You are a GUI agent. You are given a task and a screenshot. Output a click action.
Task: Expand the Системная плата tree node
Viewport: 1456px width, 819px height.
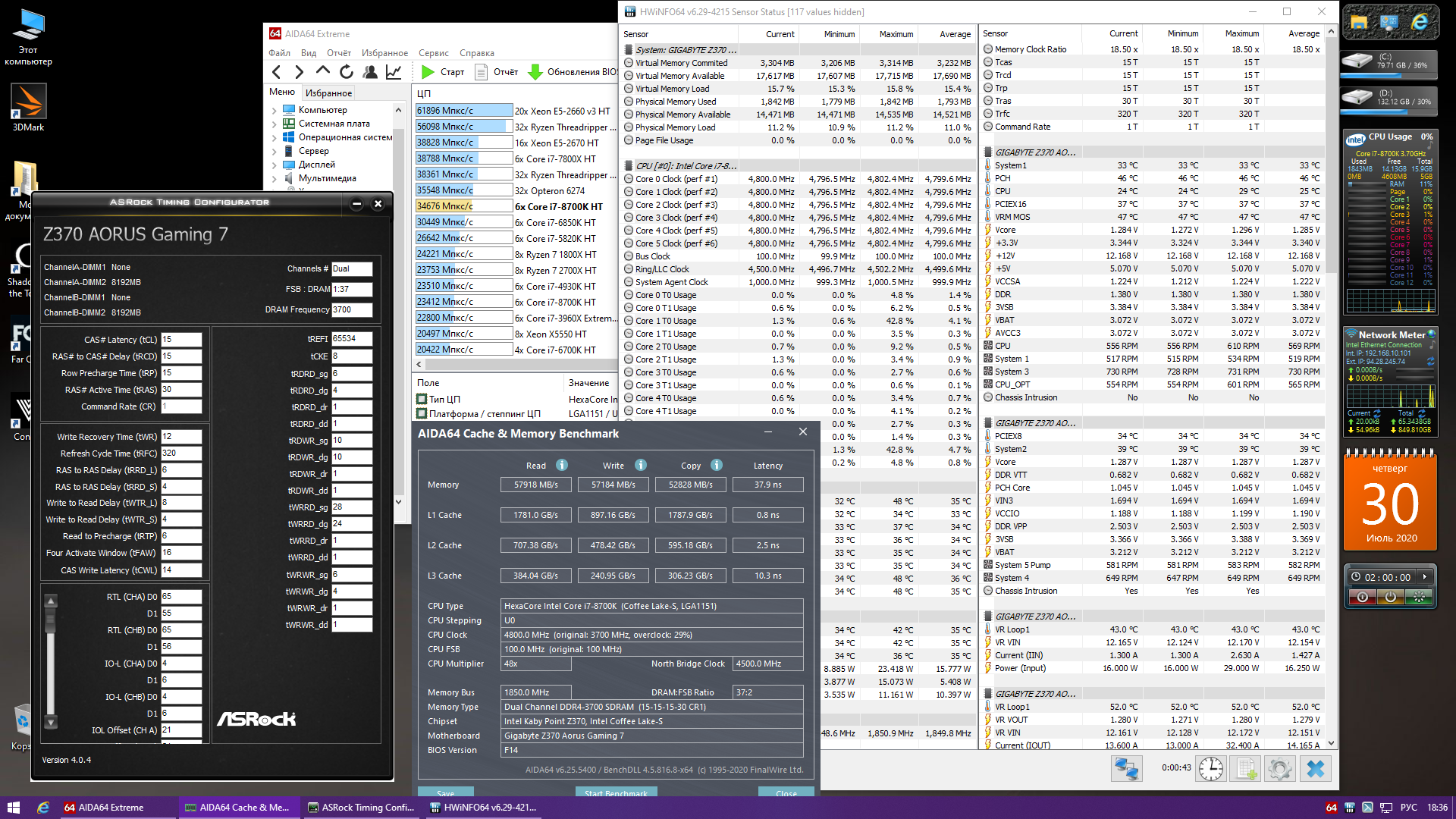274,124
